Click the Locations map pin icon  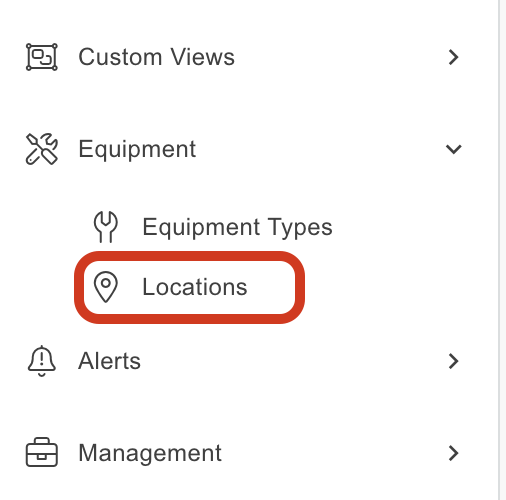[x=106, y=287]
